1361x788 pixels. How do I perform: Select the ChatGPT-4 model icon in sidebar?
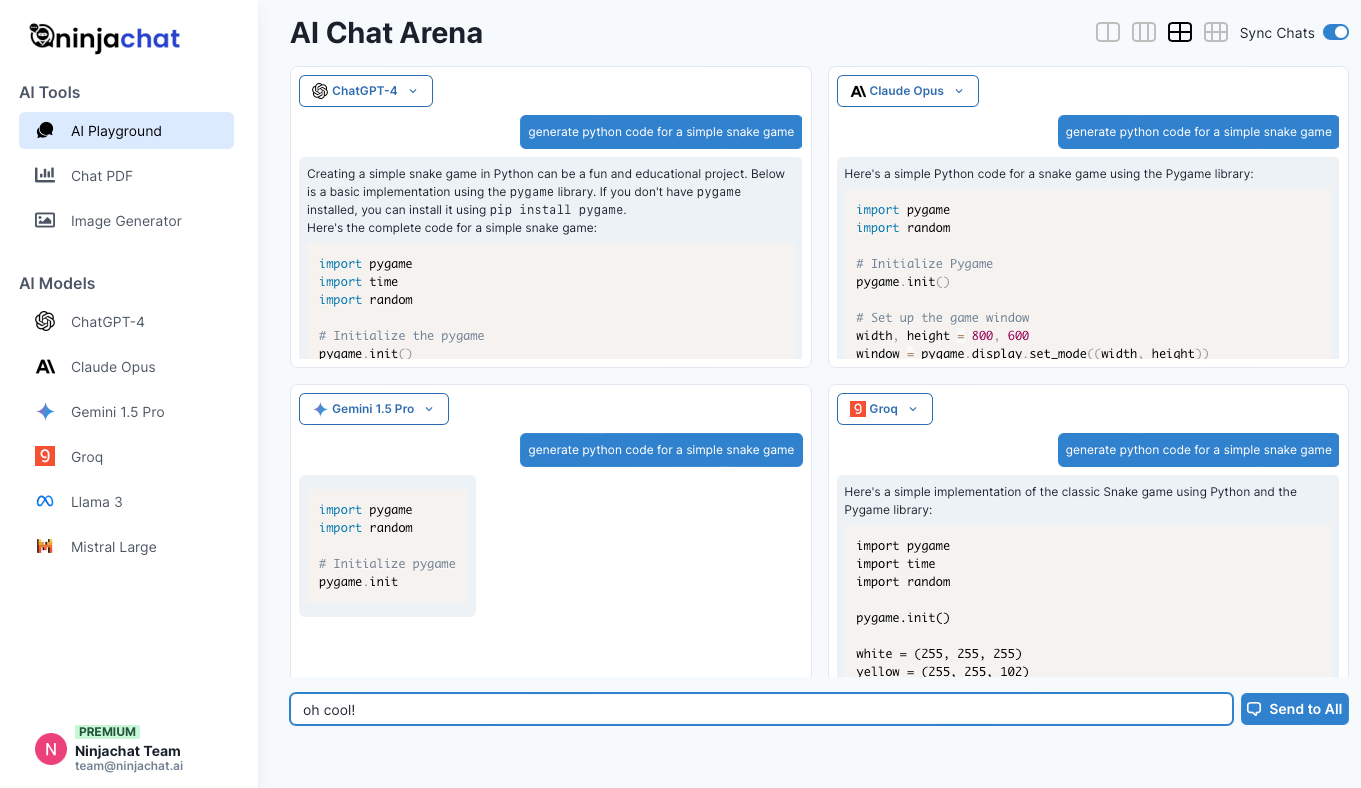coord(45,321)
